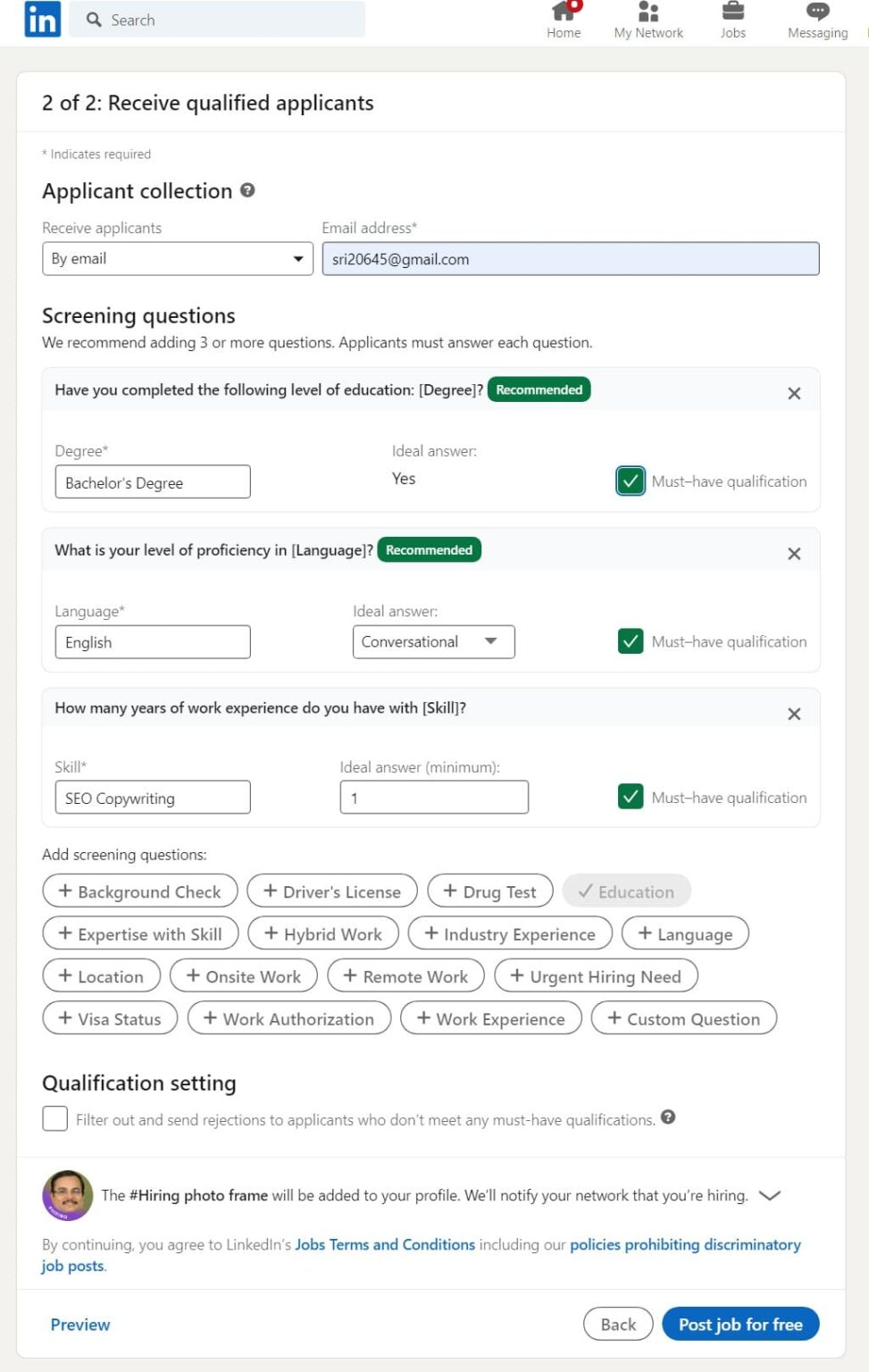The height and width of the screenshot is (1372, 869).
Task: Open the Qualification setting help tooltip
Action: 668,1117
